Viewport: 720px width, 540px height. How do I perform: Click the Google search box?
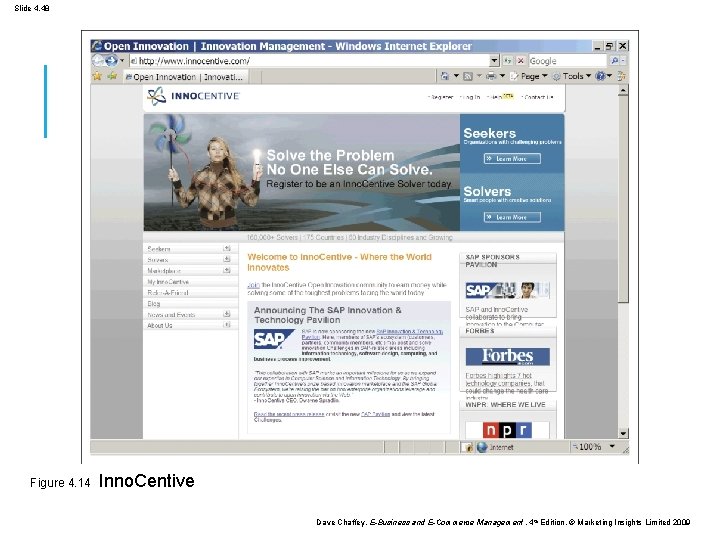click(x=567, y=61)
